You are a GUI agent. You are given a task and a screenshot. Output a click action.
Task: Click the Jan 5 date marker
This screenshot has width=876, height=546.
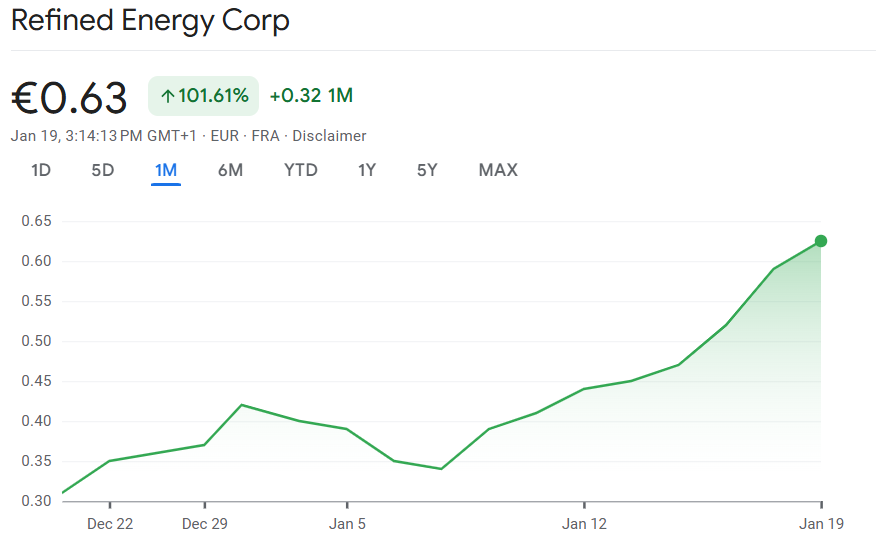(x=347, y=523)
